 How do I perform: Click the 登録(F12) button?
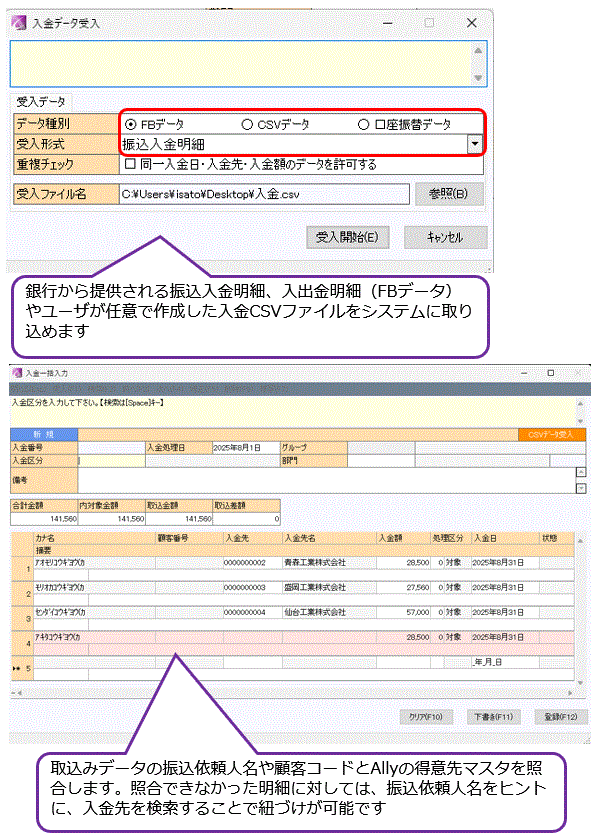tap(560, 717)
